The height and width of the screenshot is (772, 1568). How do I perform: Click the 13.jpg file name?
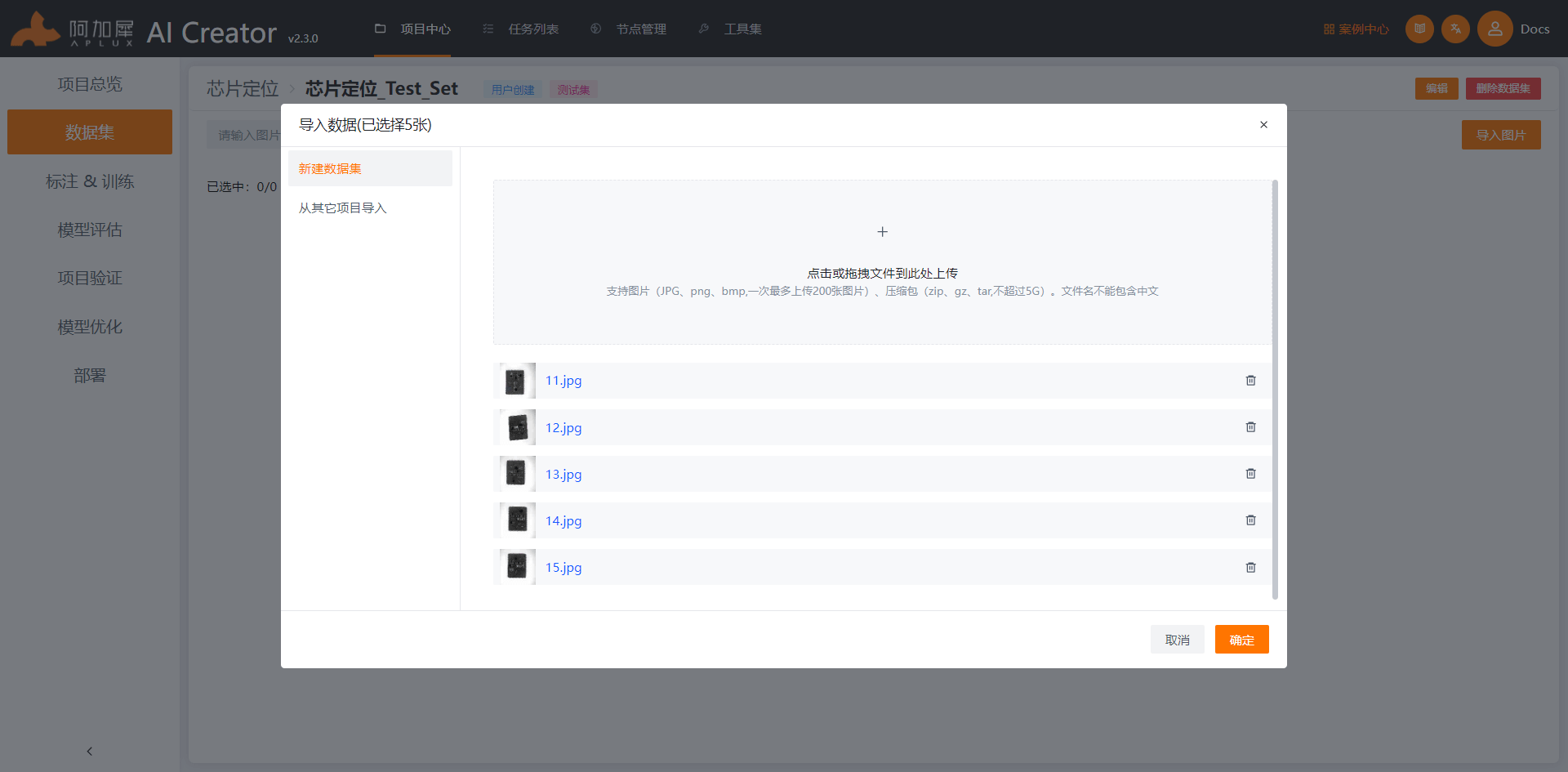tap(563, 474)
